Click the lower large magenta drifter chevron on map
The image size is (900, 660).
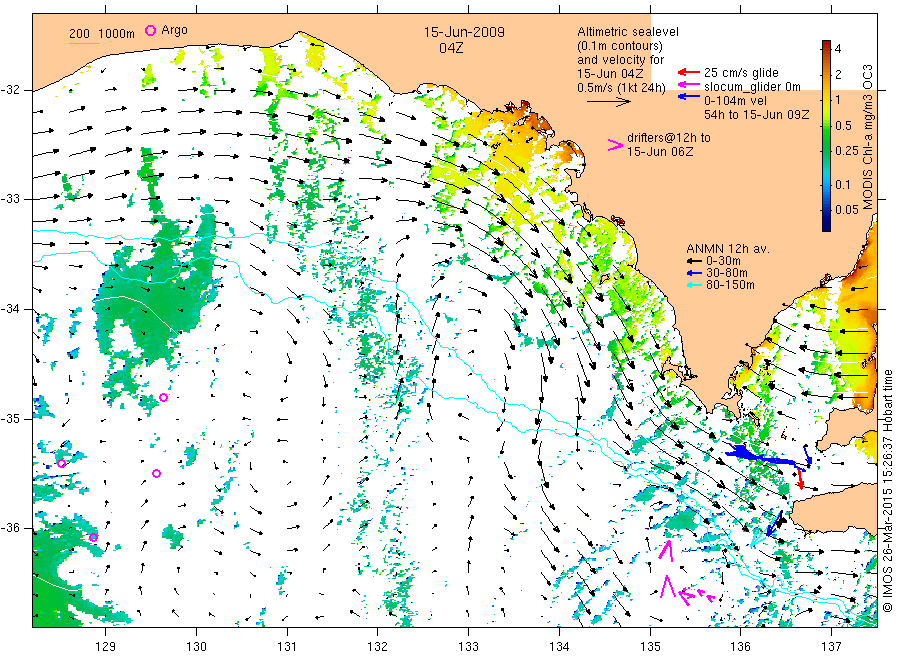pos(666,587)
